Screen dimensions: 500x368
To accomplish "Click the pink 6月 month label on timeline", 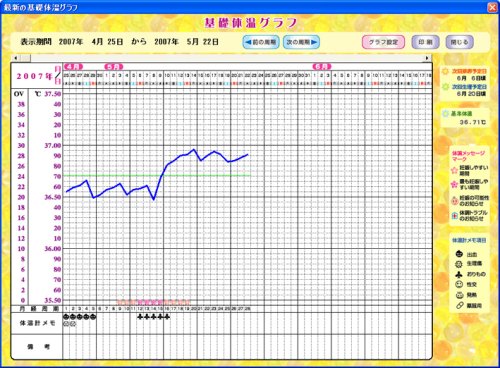I will (x=322, y=66).
